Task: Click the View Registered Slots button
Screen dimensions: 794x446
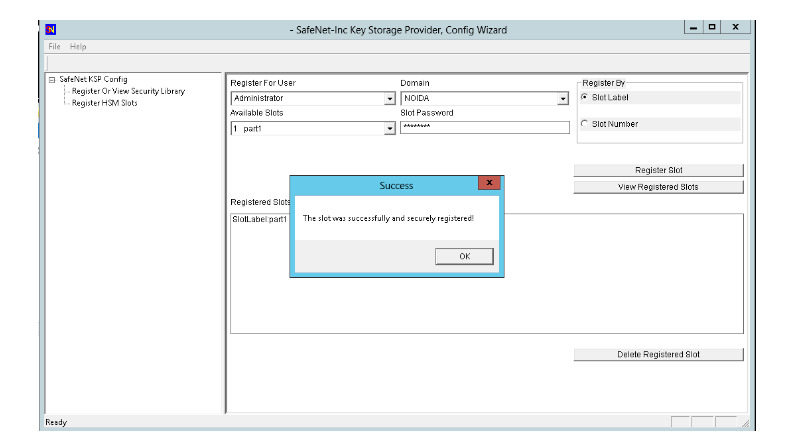Action: [658, 187]
